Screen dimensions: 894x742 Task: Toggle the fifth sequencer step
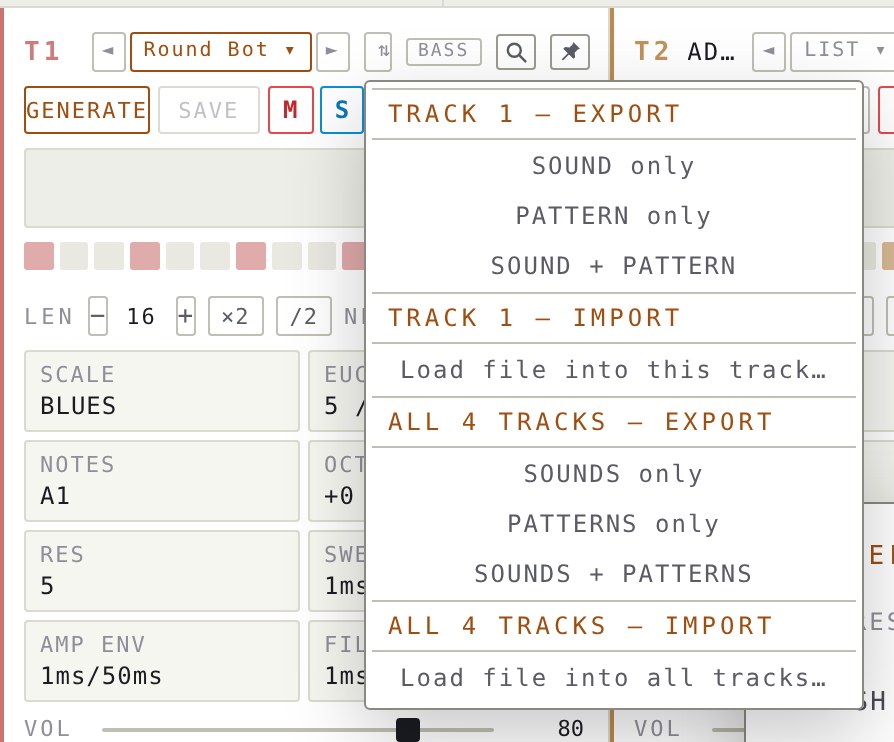180,256
